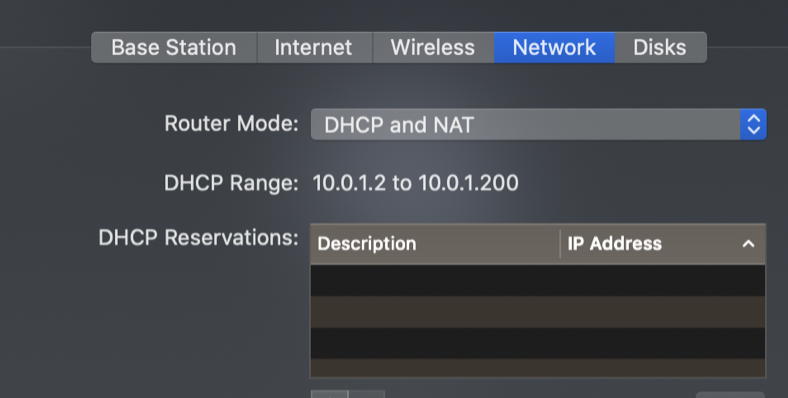The height and width of the screenshot is (398, 788).
Task: Open the Router Mode dropdown
Action: [538, 124]
